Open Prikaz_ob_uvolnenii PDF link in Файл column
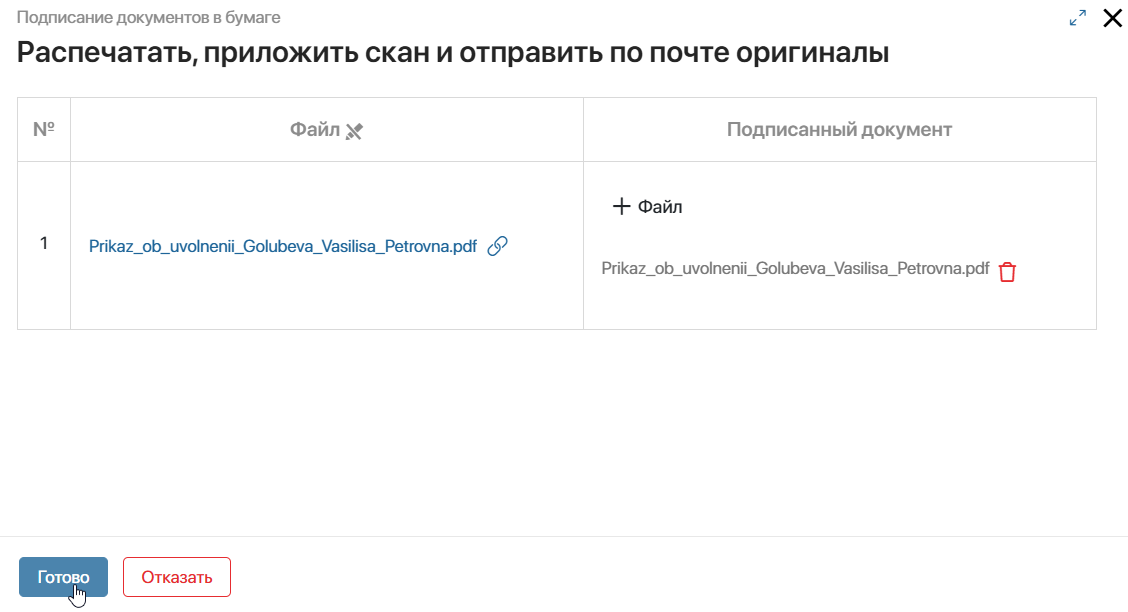Screen dimensions: 1128x612 (283, 246)
